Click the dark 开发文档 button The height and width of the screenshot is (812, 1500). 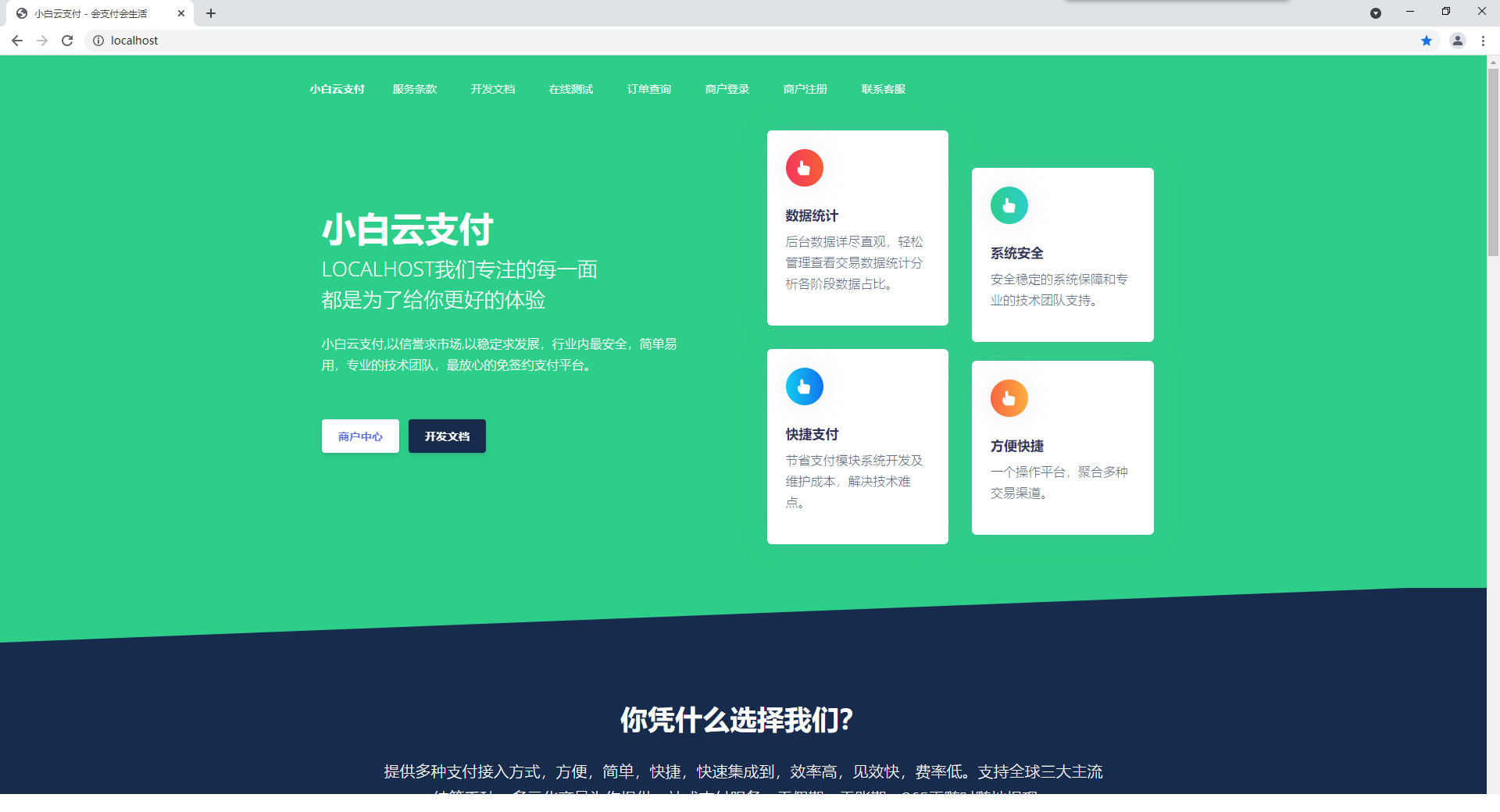tap(447, 436)
